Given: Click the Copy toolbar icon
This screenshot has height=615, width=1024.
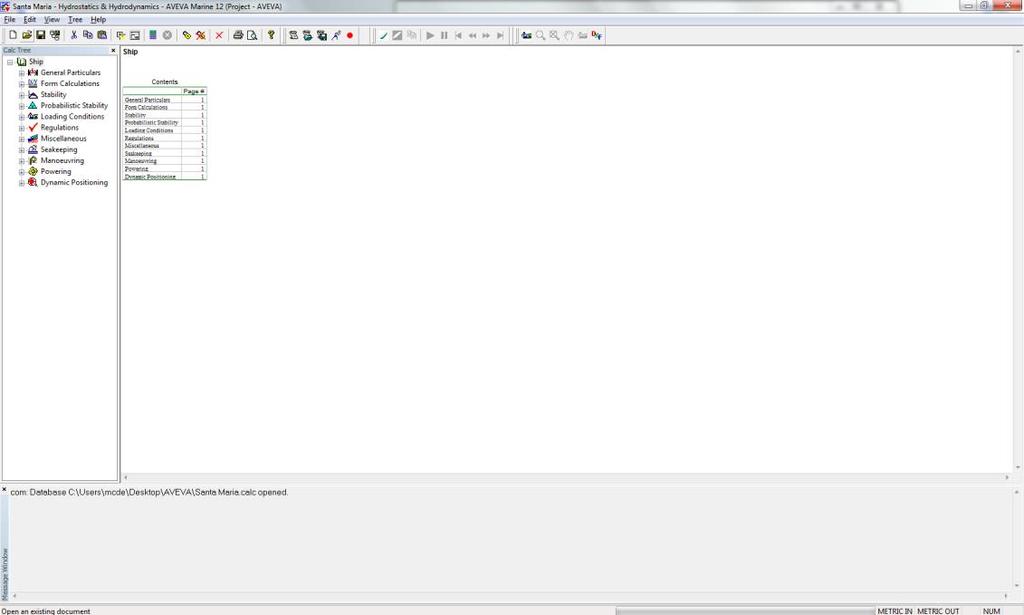Looking at the screenshot, I should pyautogui.click(x=88, y=35).
